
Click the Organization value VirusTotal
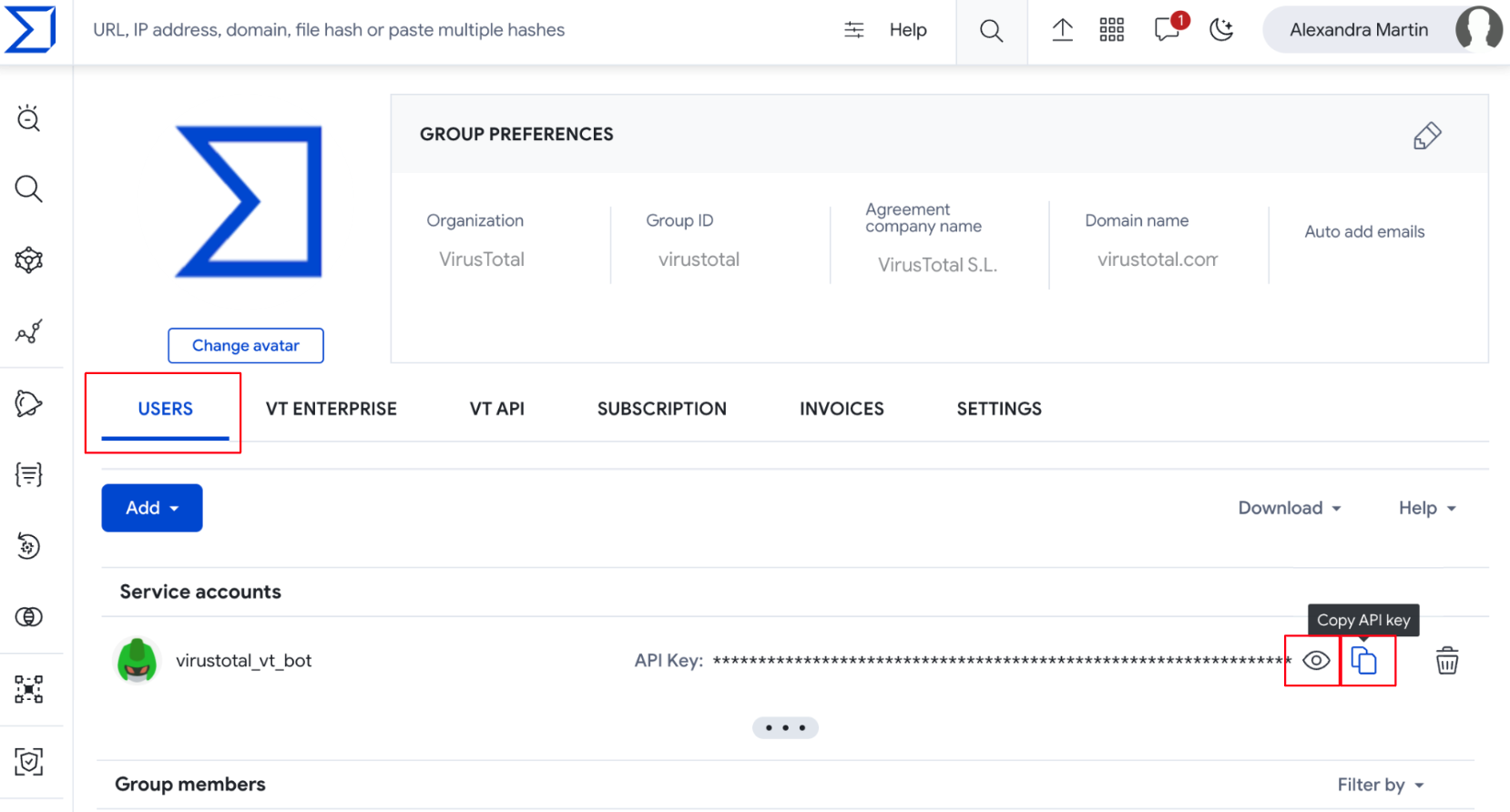click(482, 259)
